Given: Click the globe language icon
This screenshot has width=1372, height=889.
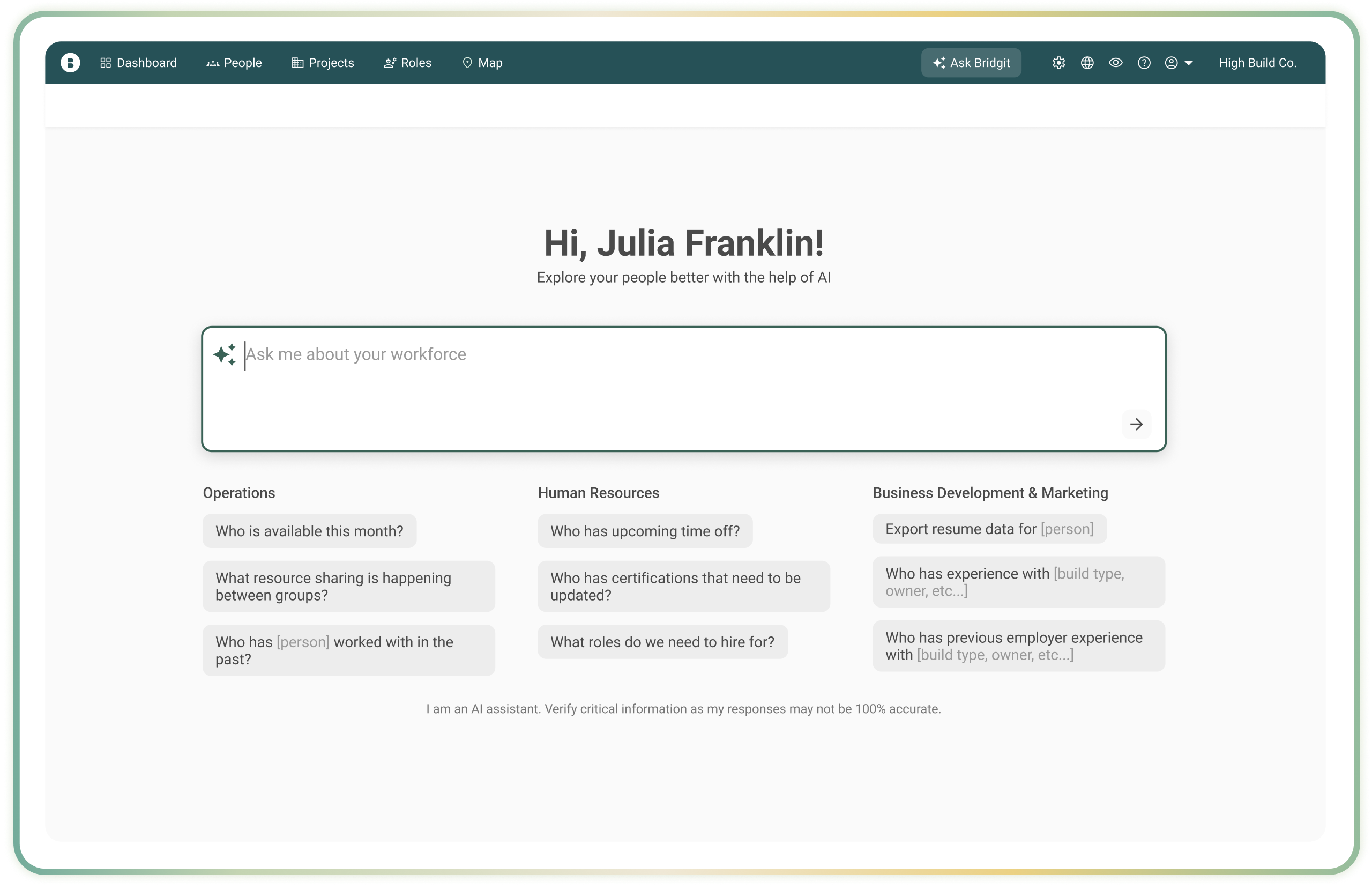Looking at the screenshot, I should (x=1087, y=63).
